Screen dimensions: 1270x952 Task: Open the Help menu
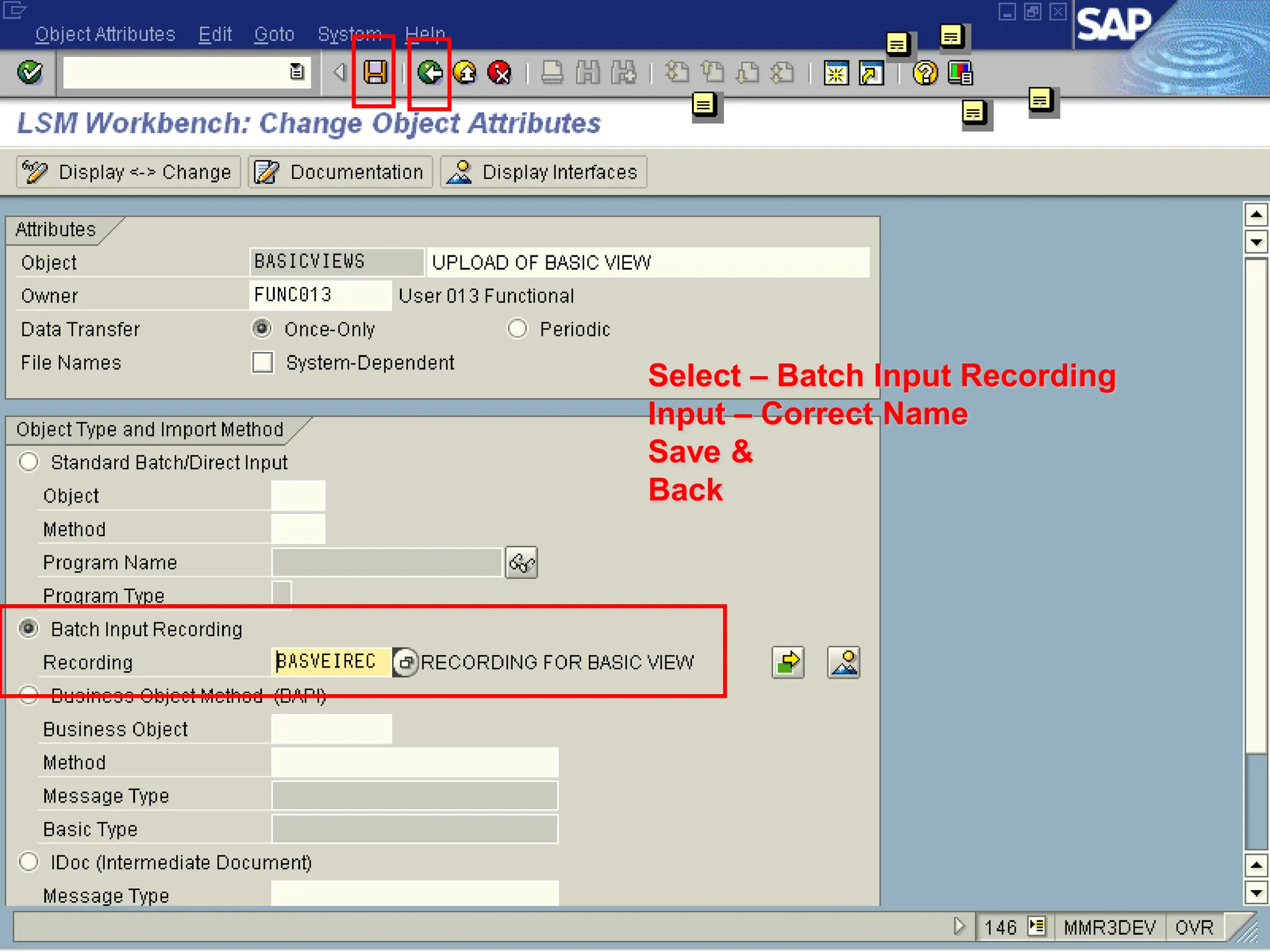(x=425, y=34)
